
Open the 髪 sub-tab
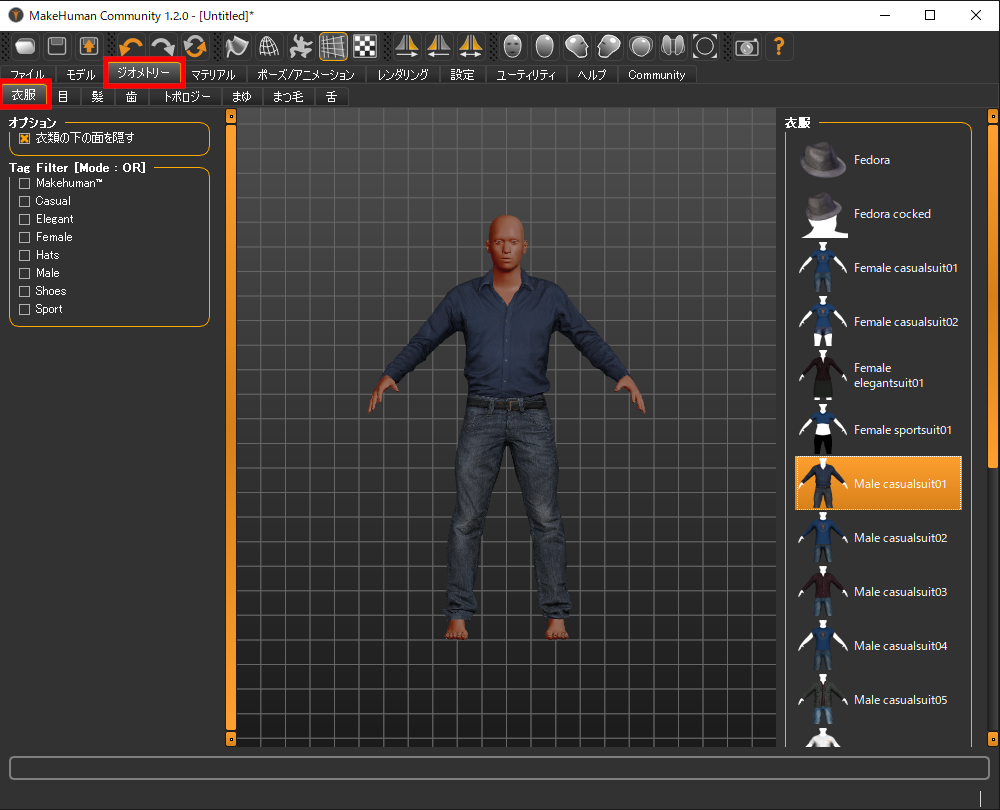tap(97, 97)
